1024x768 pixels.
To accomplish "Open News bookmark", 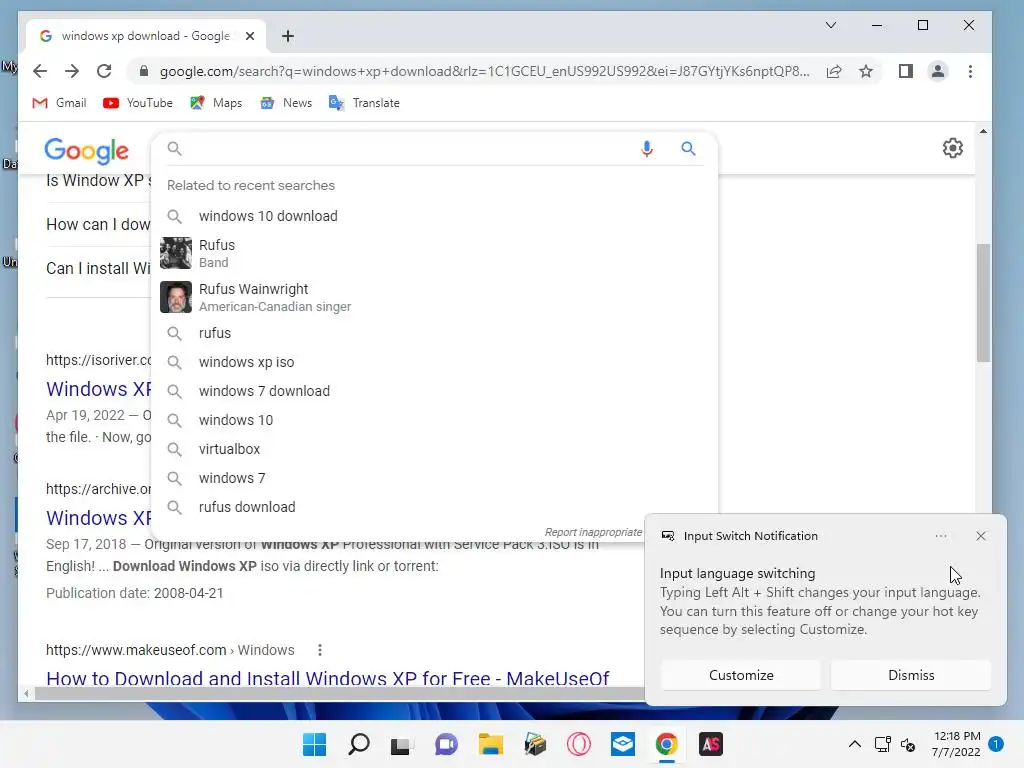I will (286, 103).
